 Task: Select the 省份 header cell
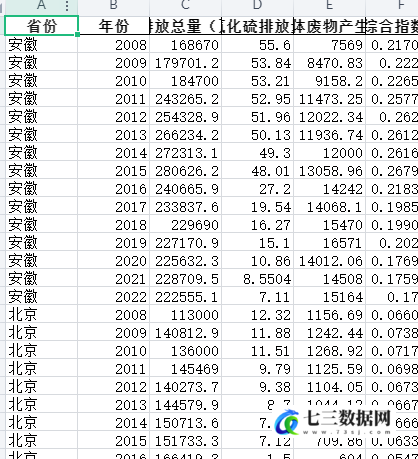(x=41, y=25)
